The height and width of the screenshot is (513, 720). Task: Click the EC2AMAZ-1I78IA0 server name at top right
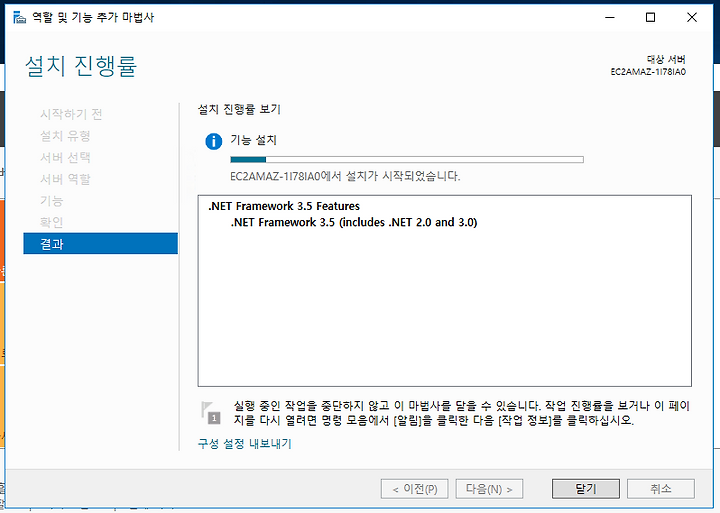pyautogui.click(x=648, y=72)
